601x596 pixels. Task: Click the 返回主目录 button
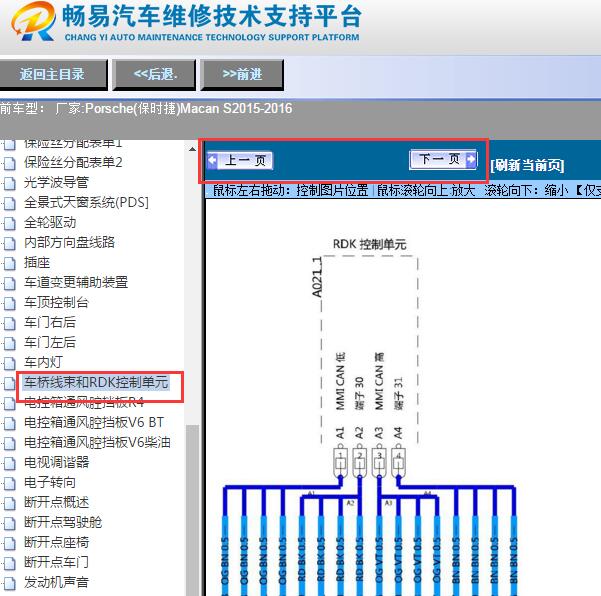click(x=53, y=74)
